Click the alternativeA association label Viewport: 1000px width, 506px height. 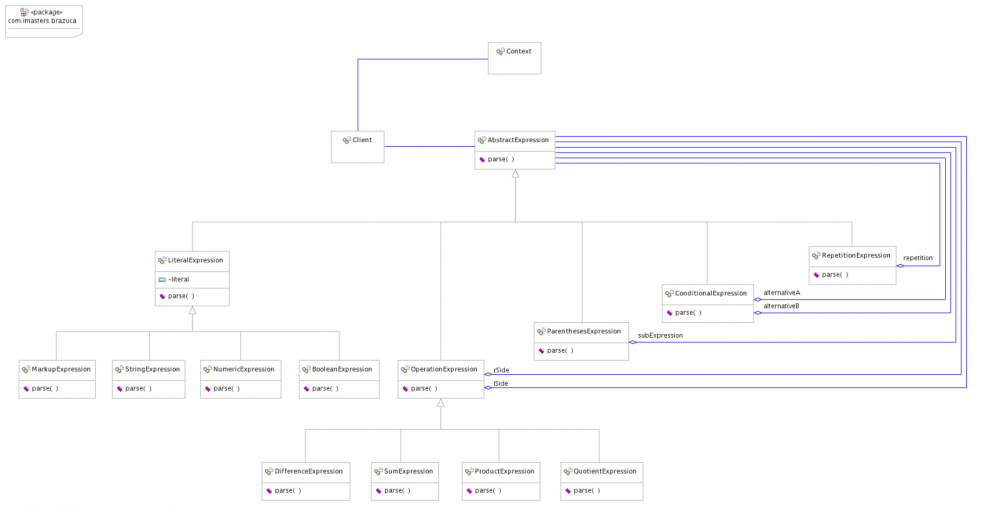[x=781, y=292]
